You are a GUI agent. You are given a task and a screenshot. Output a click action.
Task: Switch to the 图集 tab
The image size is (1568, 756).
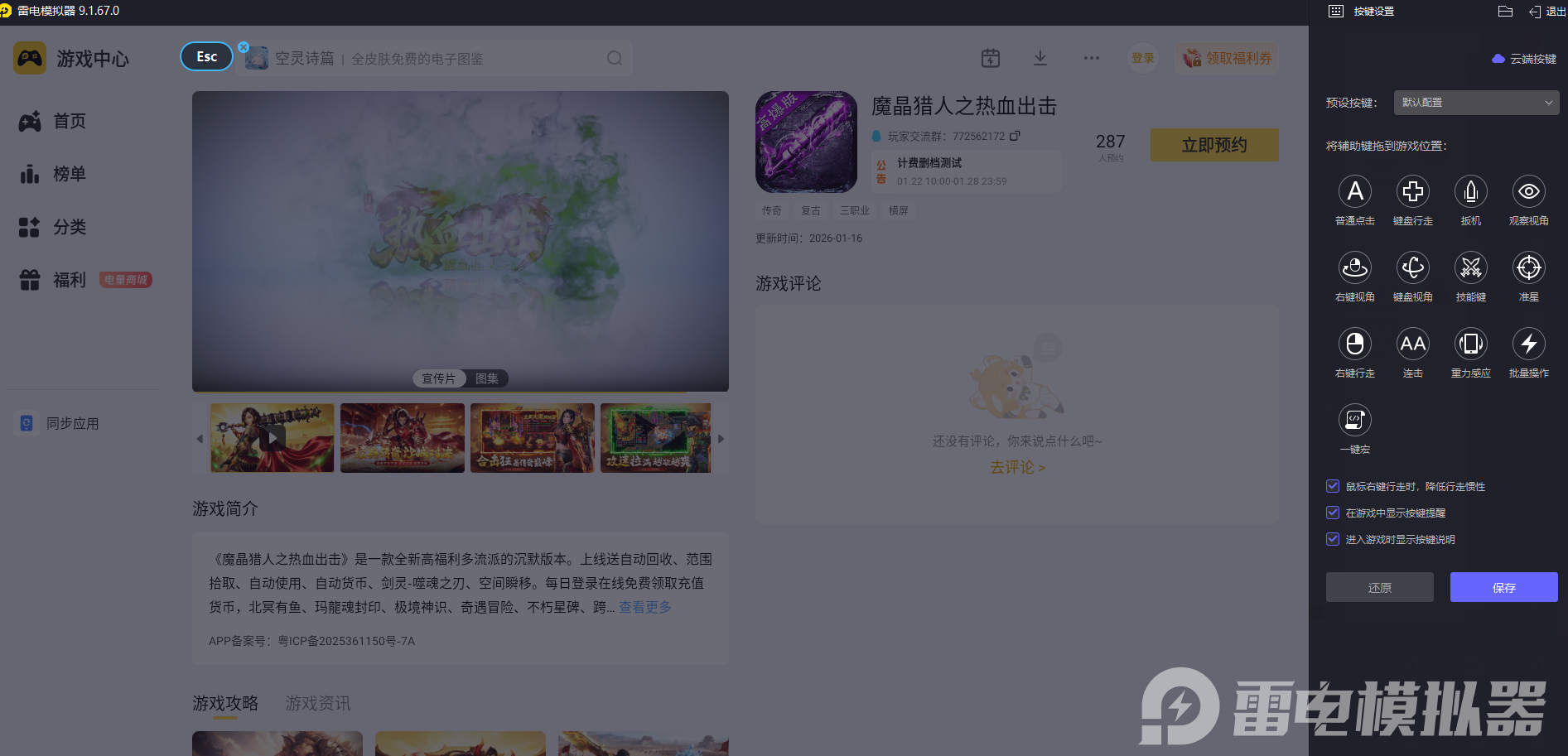487,378
